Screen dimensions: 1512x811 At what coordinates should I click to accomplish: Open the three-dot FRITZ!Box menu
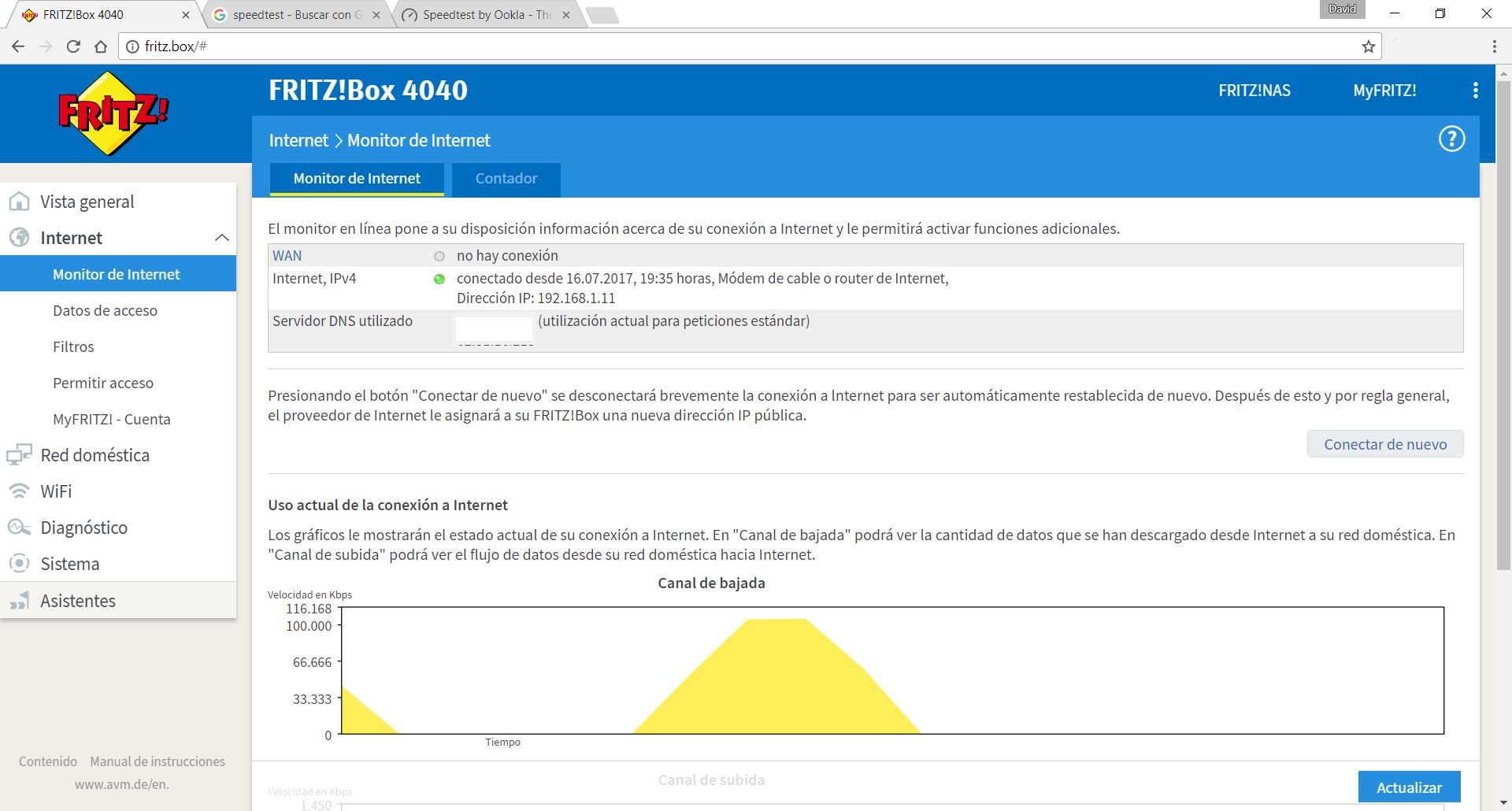pos(1475,90)
